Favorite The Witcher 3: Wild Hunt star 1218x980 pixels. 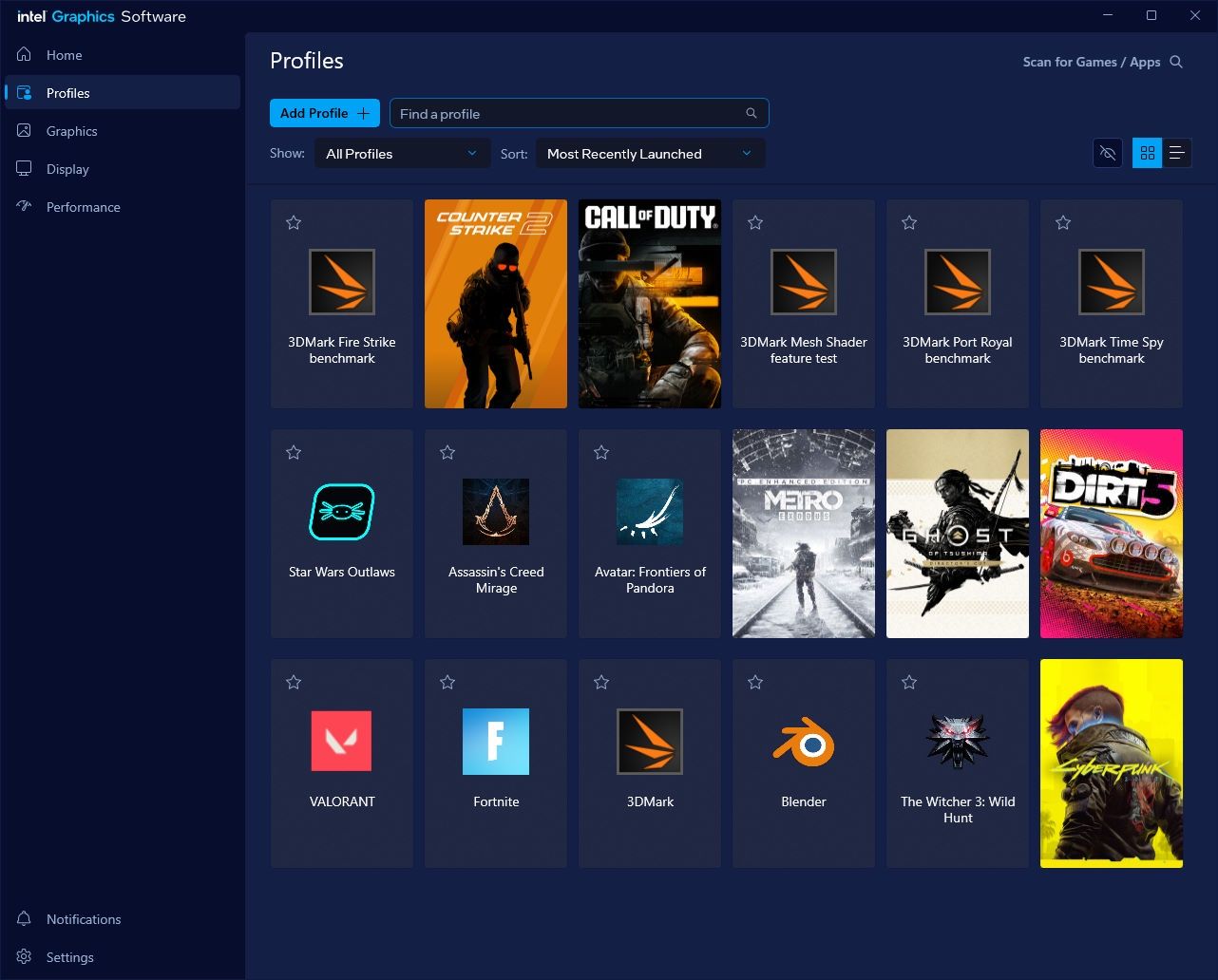coord(909,682)
